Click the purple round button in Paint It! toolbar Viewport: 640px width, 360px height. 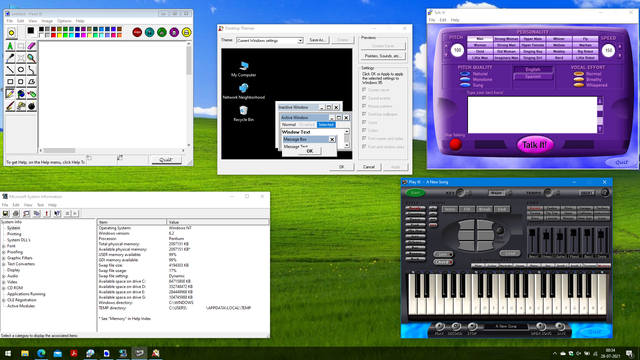coord(174,32)
